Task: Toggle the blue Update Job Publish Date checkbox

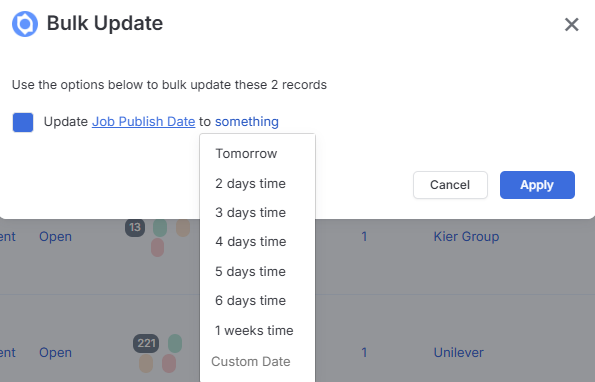Action: point(23,122)
